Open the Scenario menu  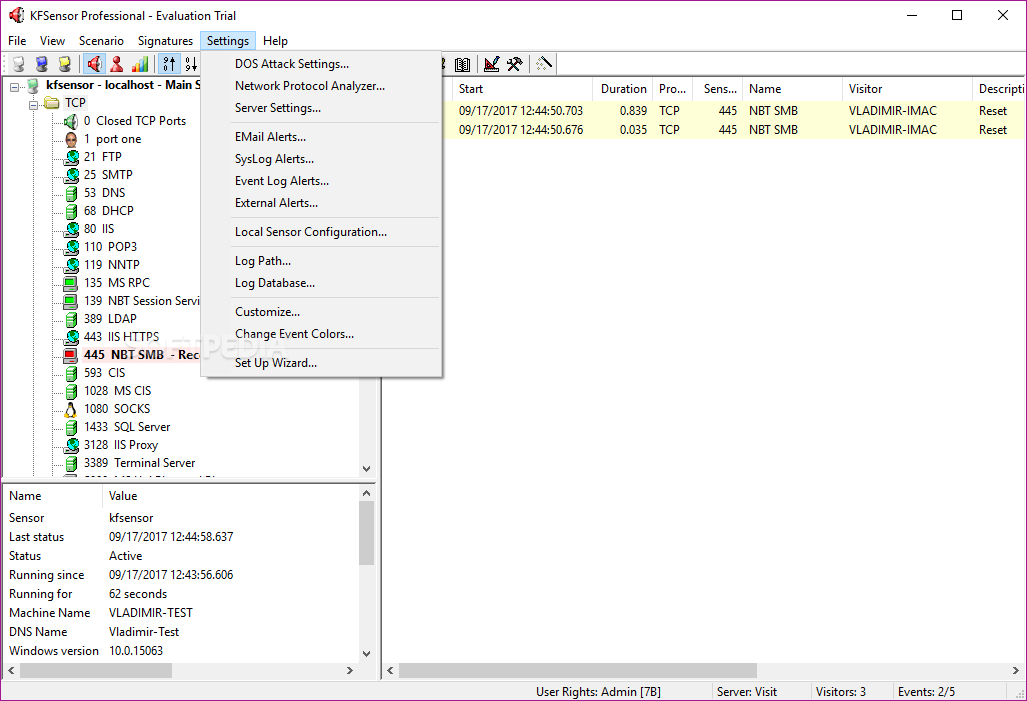point(101,41)
